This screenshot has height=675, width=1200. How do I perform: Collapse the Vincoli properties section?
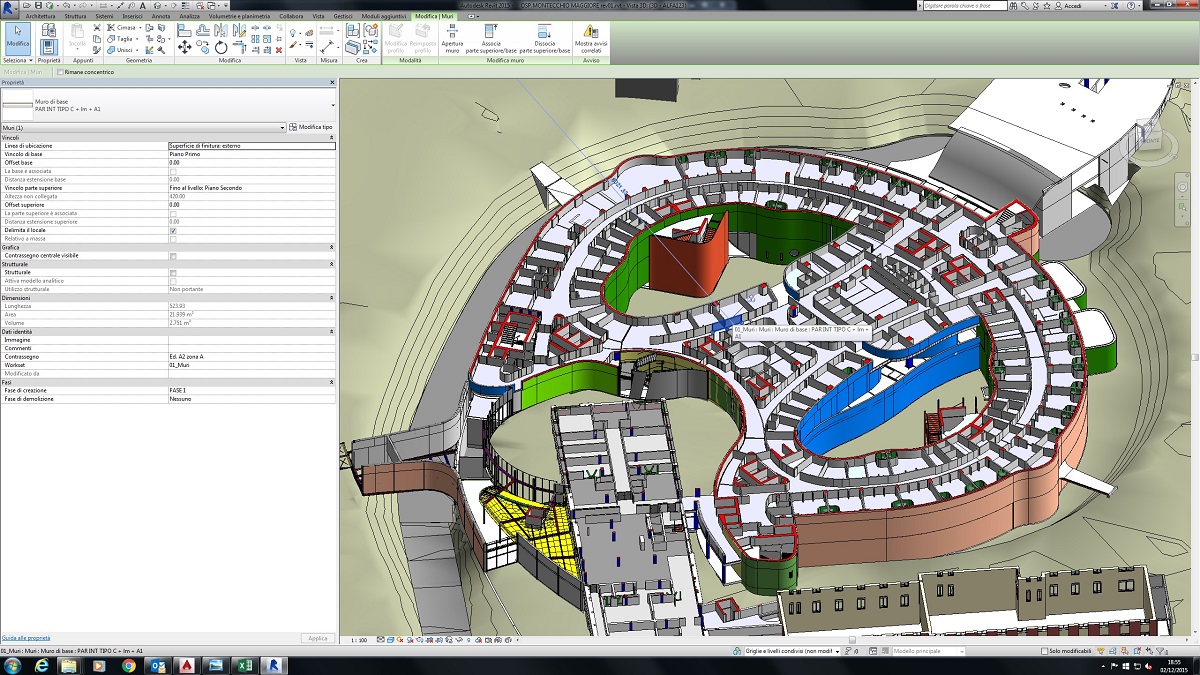[x=331, y=137]
